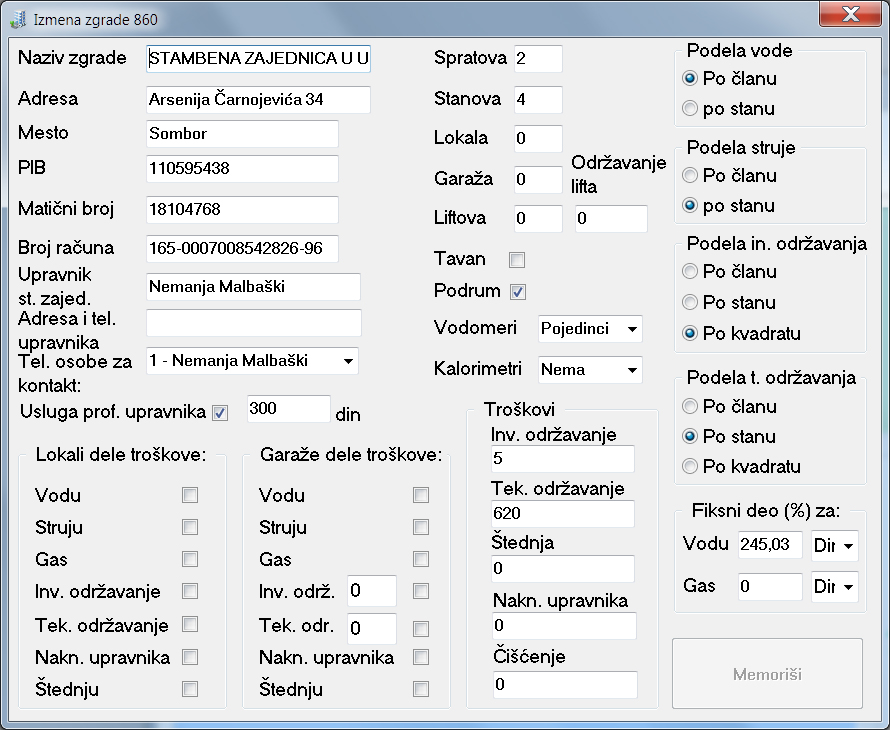
Task: Click the Tek. održavanje cost field 620
Action: pyautogui.click(x=562, y=514)
